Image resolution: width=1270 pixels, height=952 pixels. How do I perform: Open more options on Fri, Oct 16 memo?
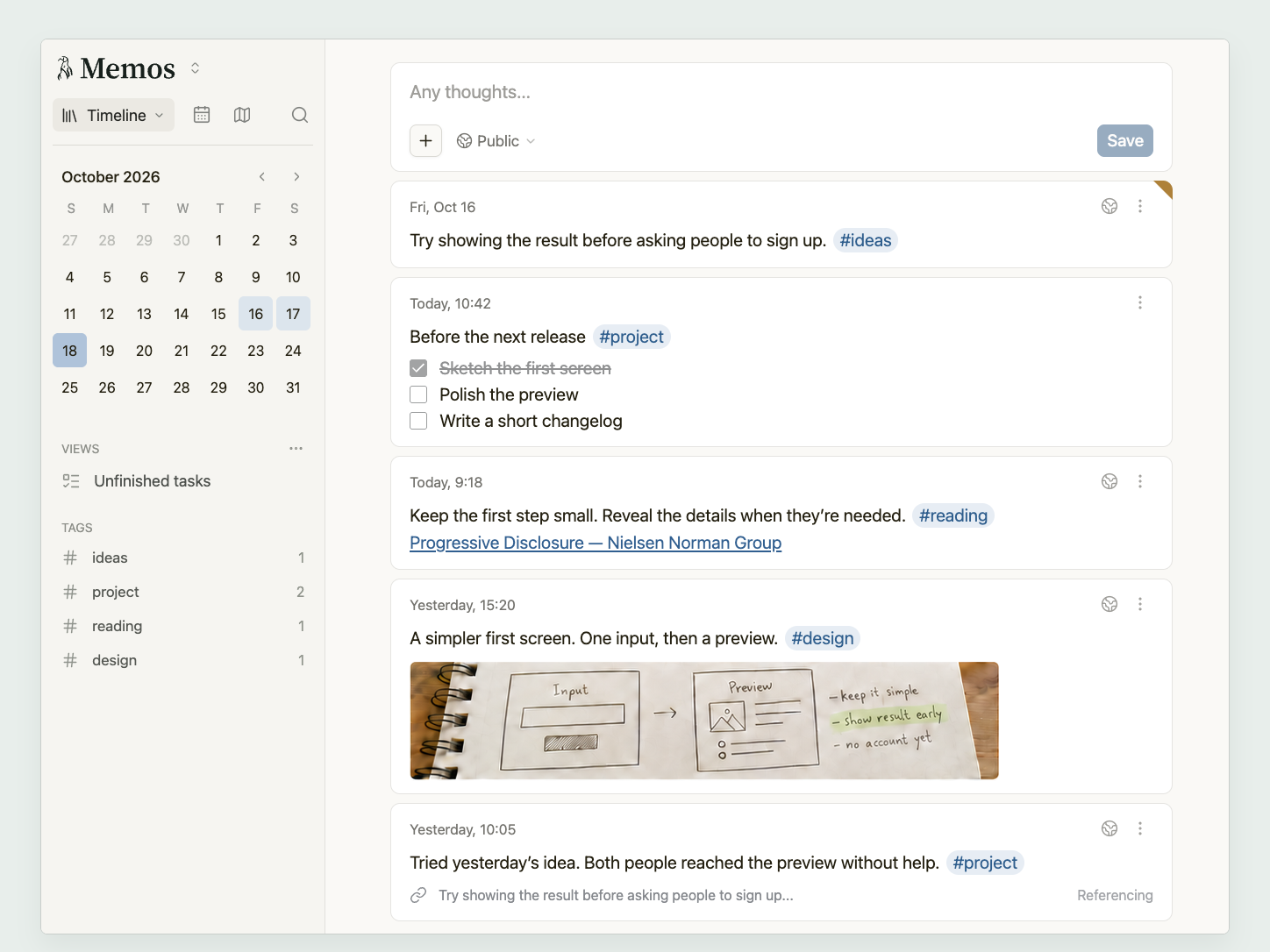pos(1140,206)
